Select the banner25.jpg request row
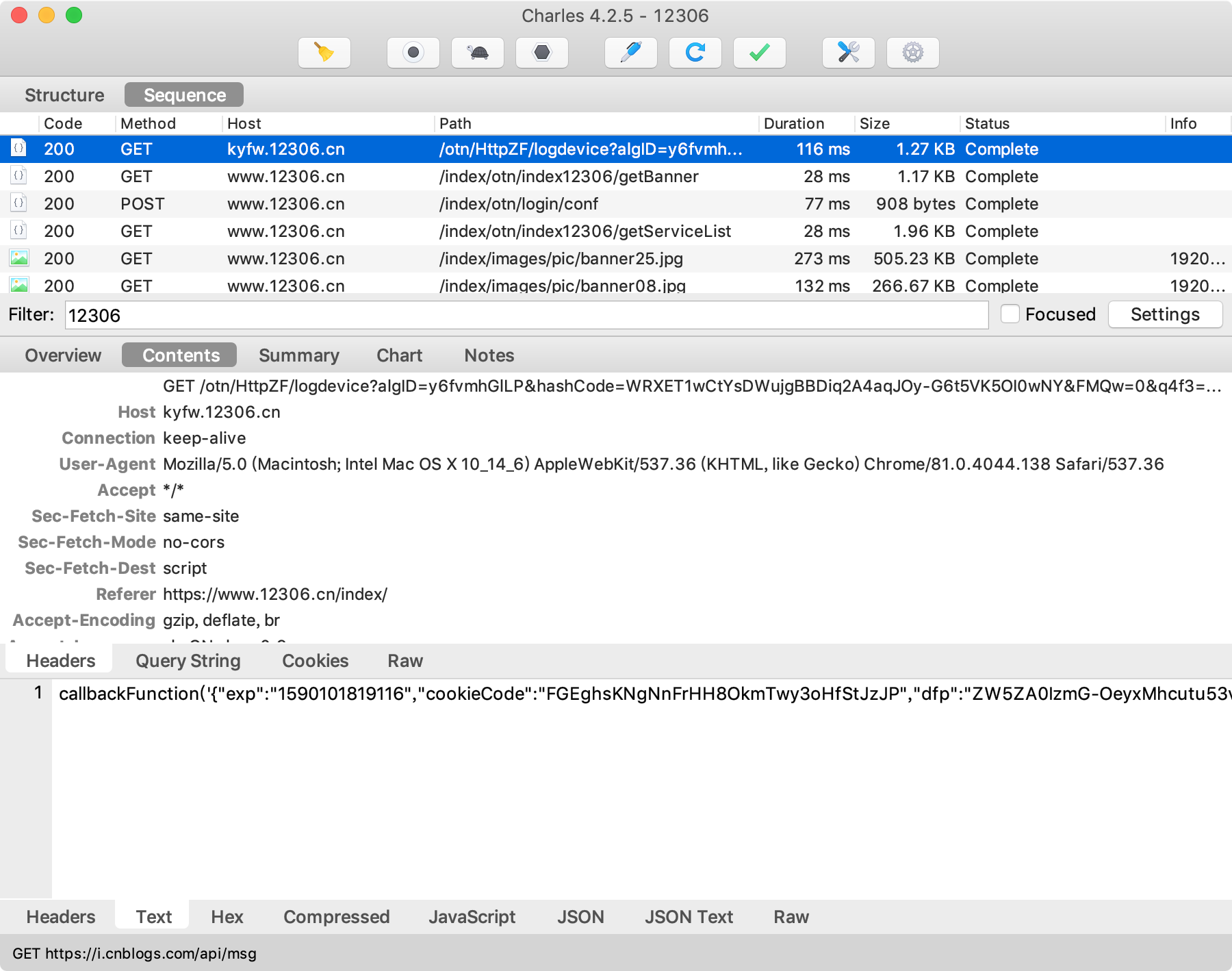1232x971 pixels. 616,258
